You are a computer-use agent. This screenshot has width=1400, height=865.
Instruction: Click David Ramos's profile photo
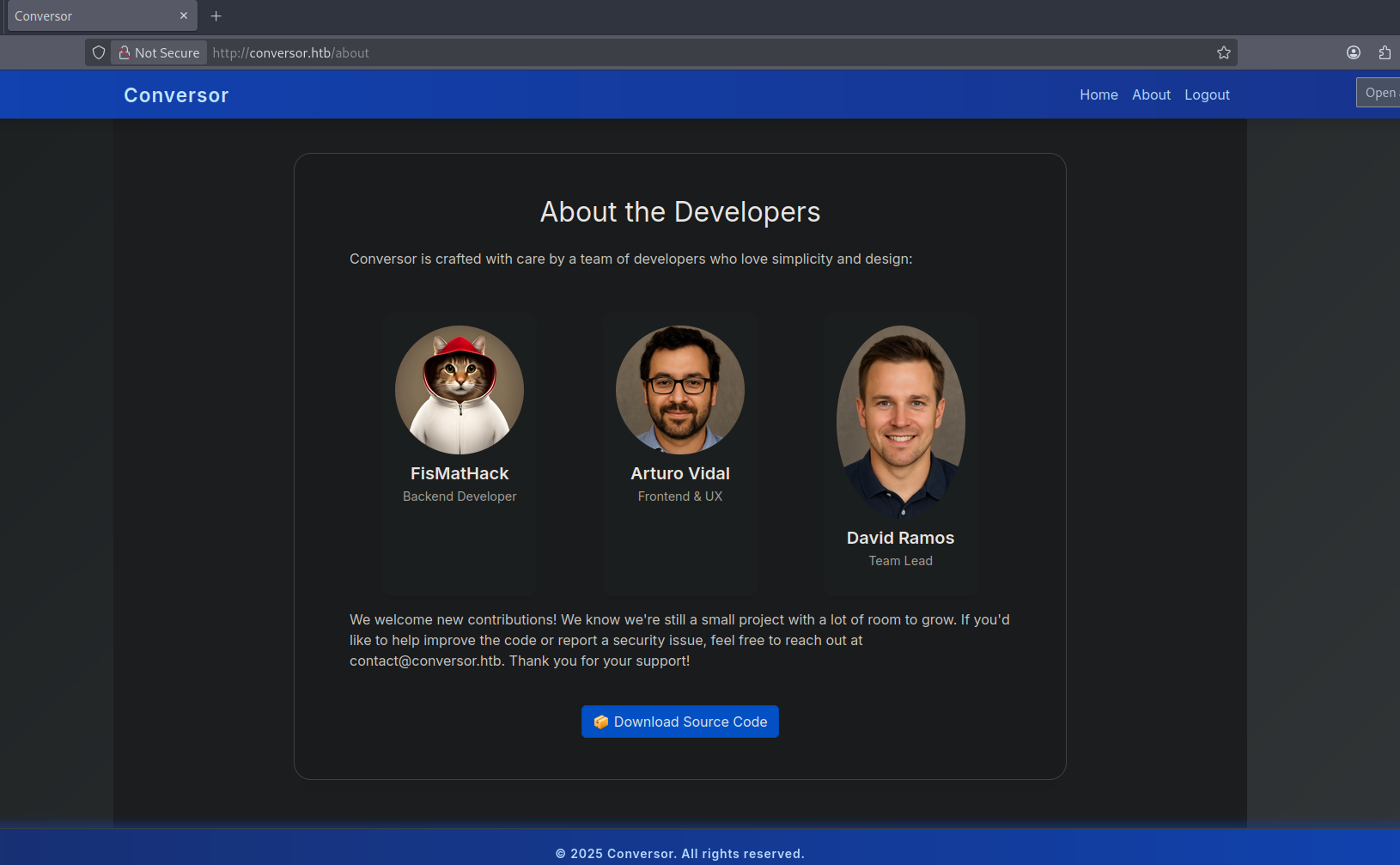tap(900, 421)
